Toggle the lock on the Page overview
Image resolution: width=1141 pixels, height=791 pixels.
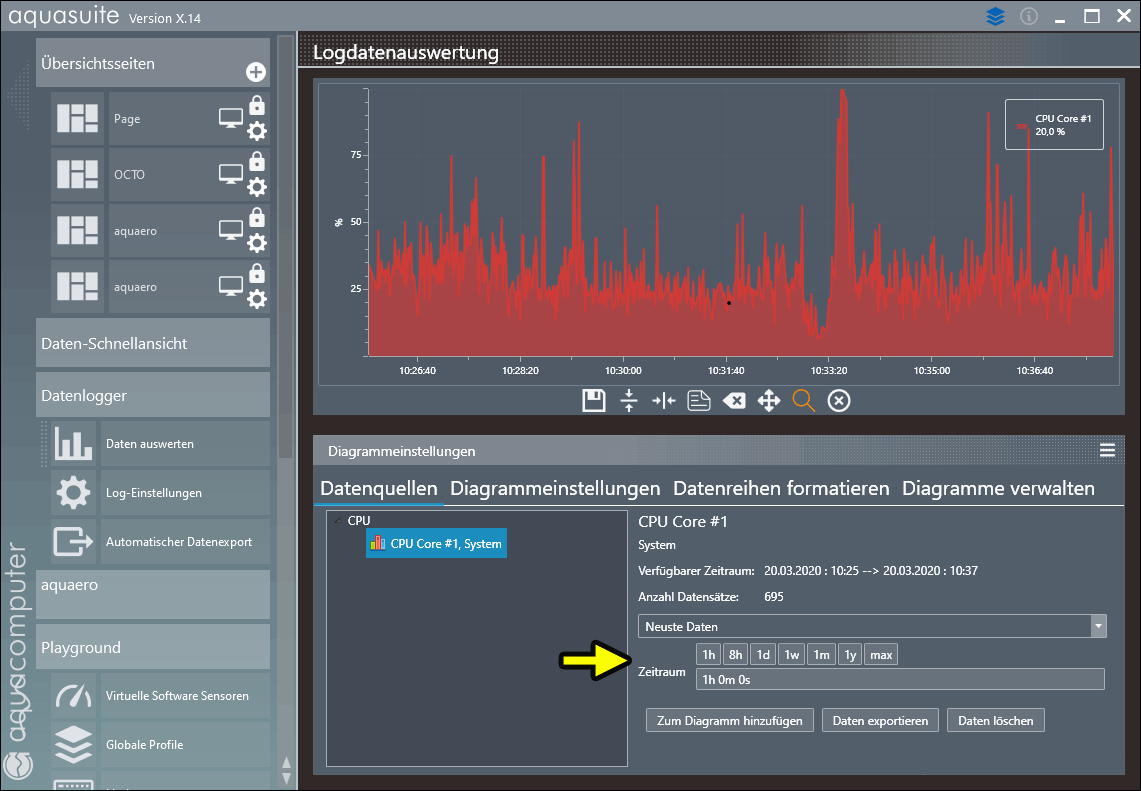point(257,105)
